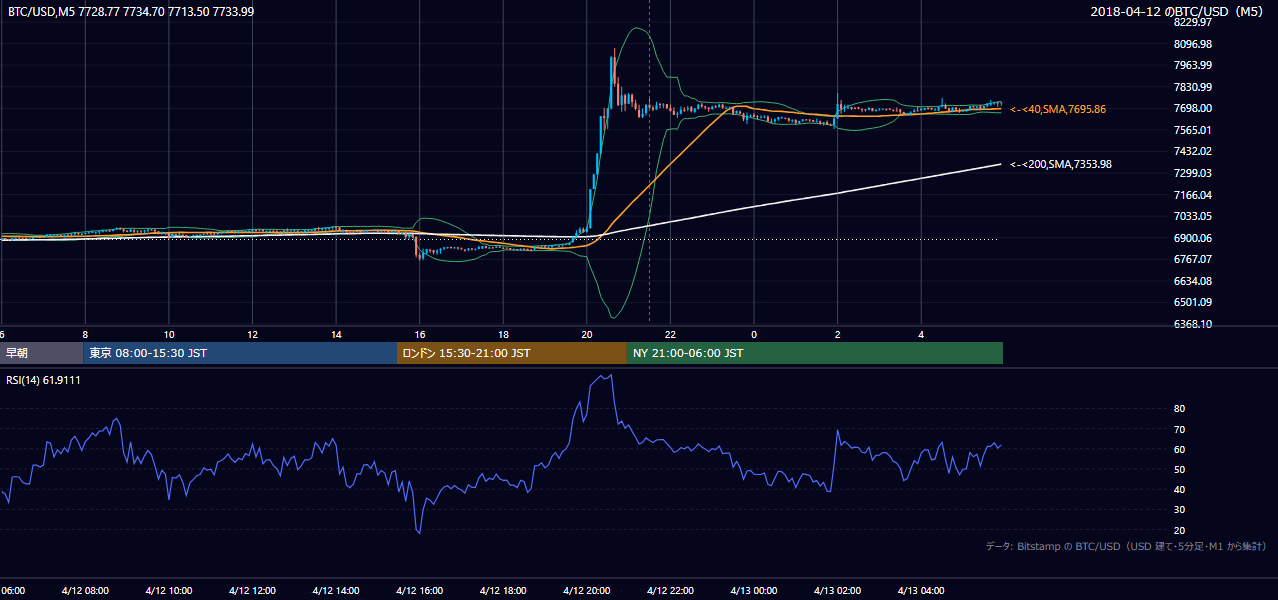The image size is (1278, 600).
Task: Click the BTC/USD,M5 price header text
Action: pyautogui.click(x=131, y=11)
